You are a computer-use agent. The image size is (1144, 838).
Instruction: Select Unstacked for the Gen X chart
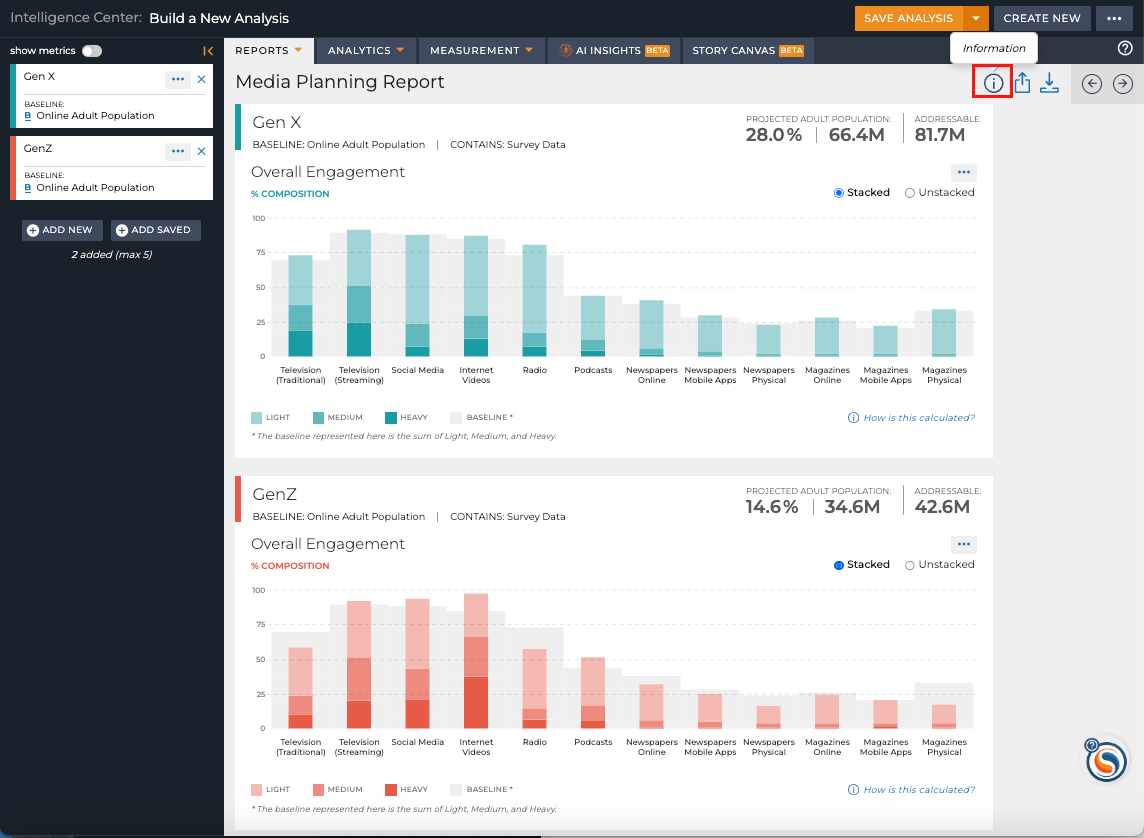click(939, 193)
